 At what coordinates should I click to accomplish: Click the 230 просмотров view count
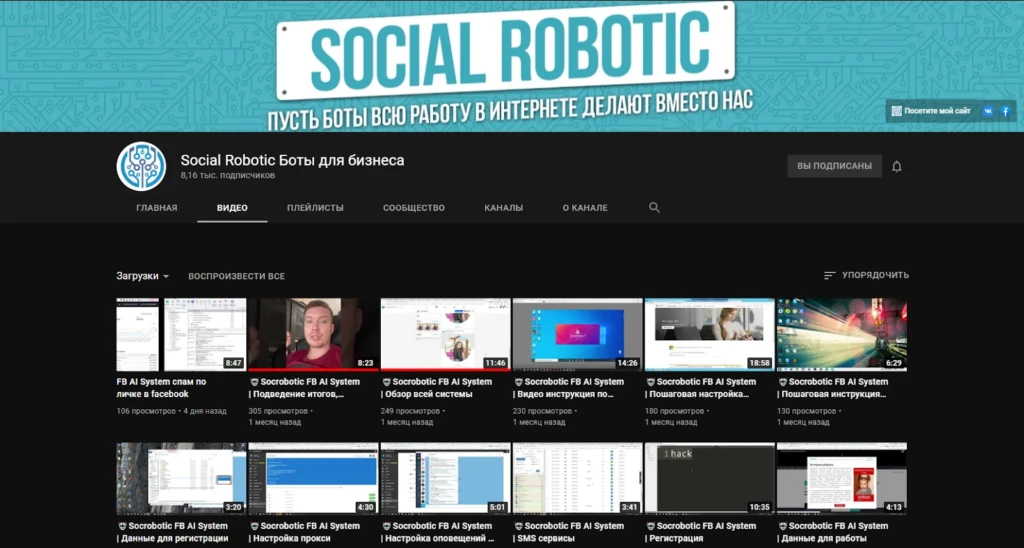542,411
